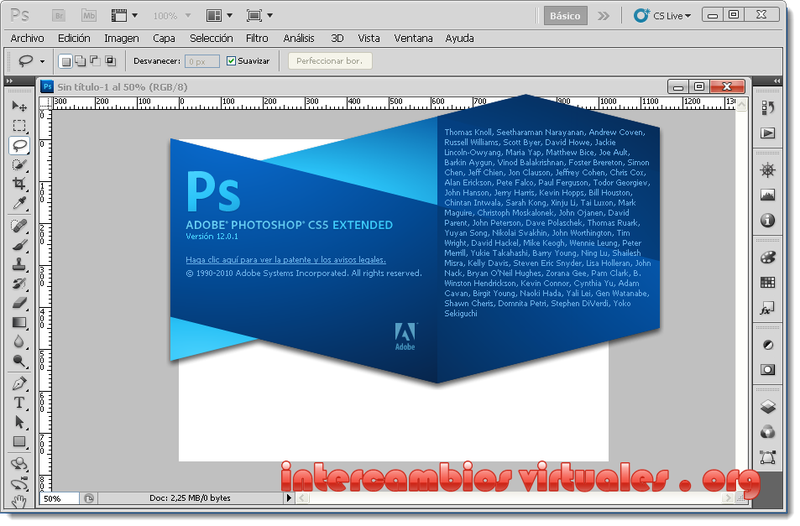Select the Path Selection tool
The height and width of the screenshot is (526, 800).
(x=19, y=422)
